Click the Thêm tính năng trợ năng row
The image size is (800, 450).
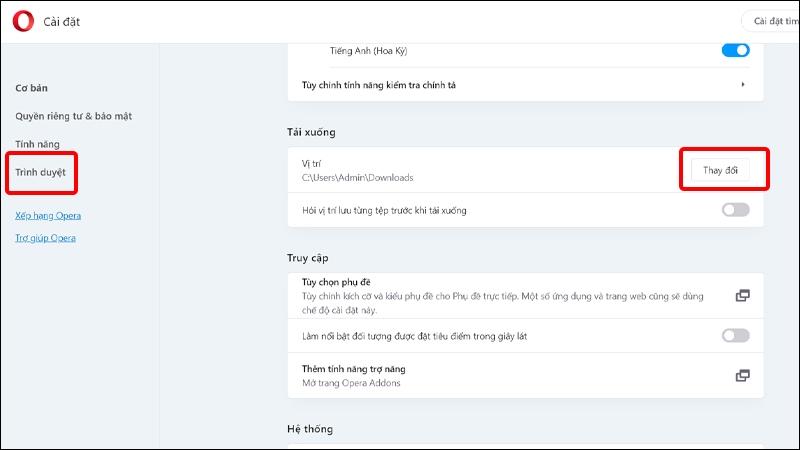(353, 369)
